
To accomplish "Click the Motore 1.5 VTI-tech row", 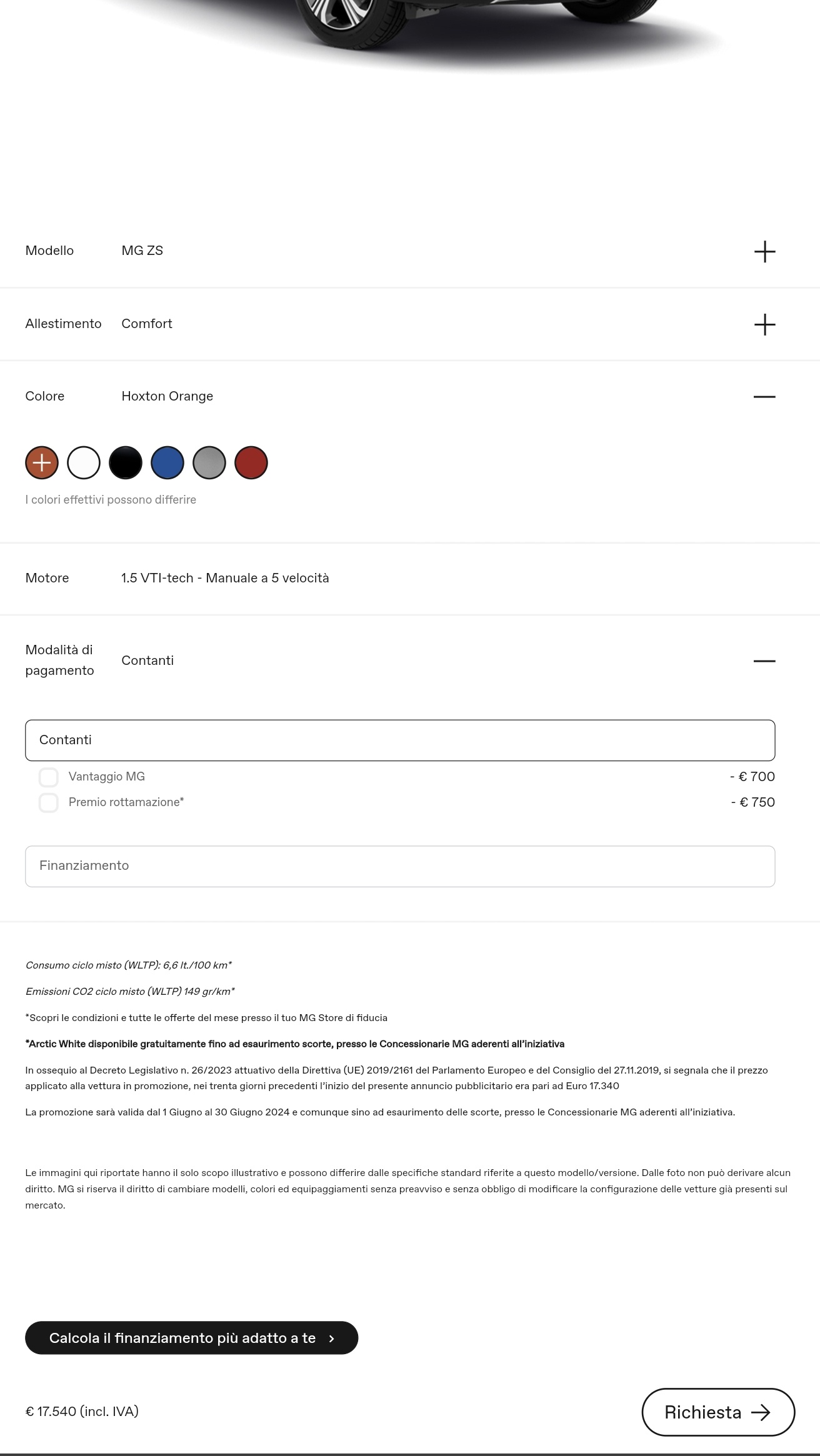I will [410, 579].
